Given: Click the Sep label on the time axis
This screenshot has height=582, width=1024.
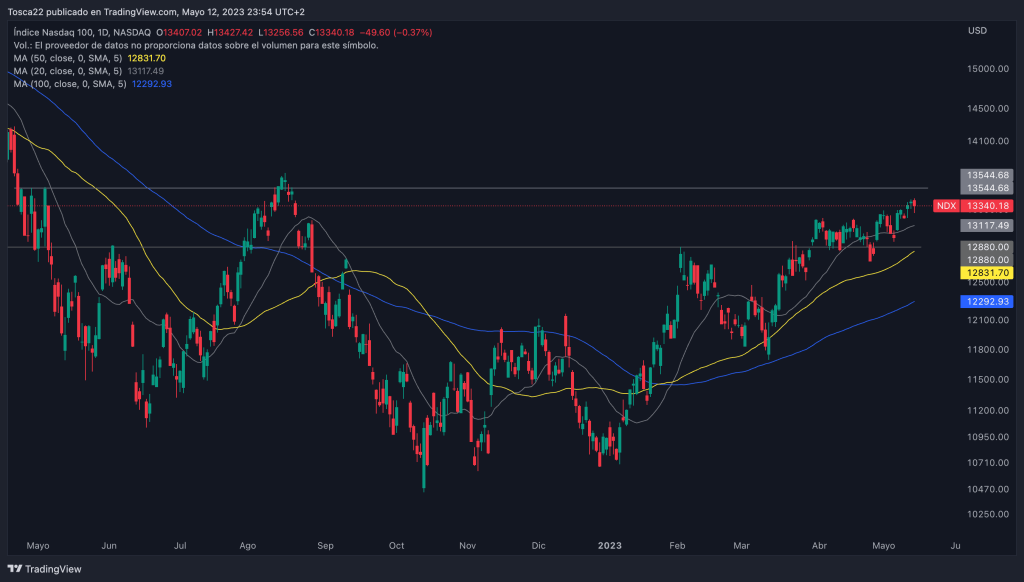Looking at the screenshot, I should [324, 546].
